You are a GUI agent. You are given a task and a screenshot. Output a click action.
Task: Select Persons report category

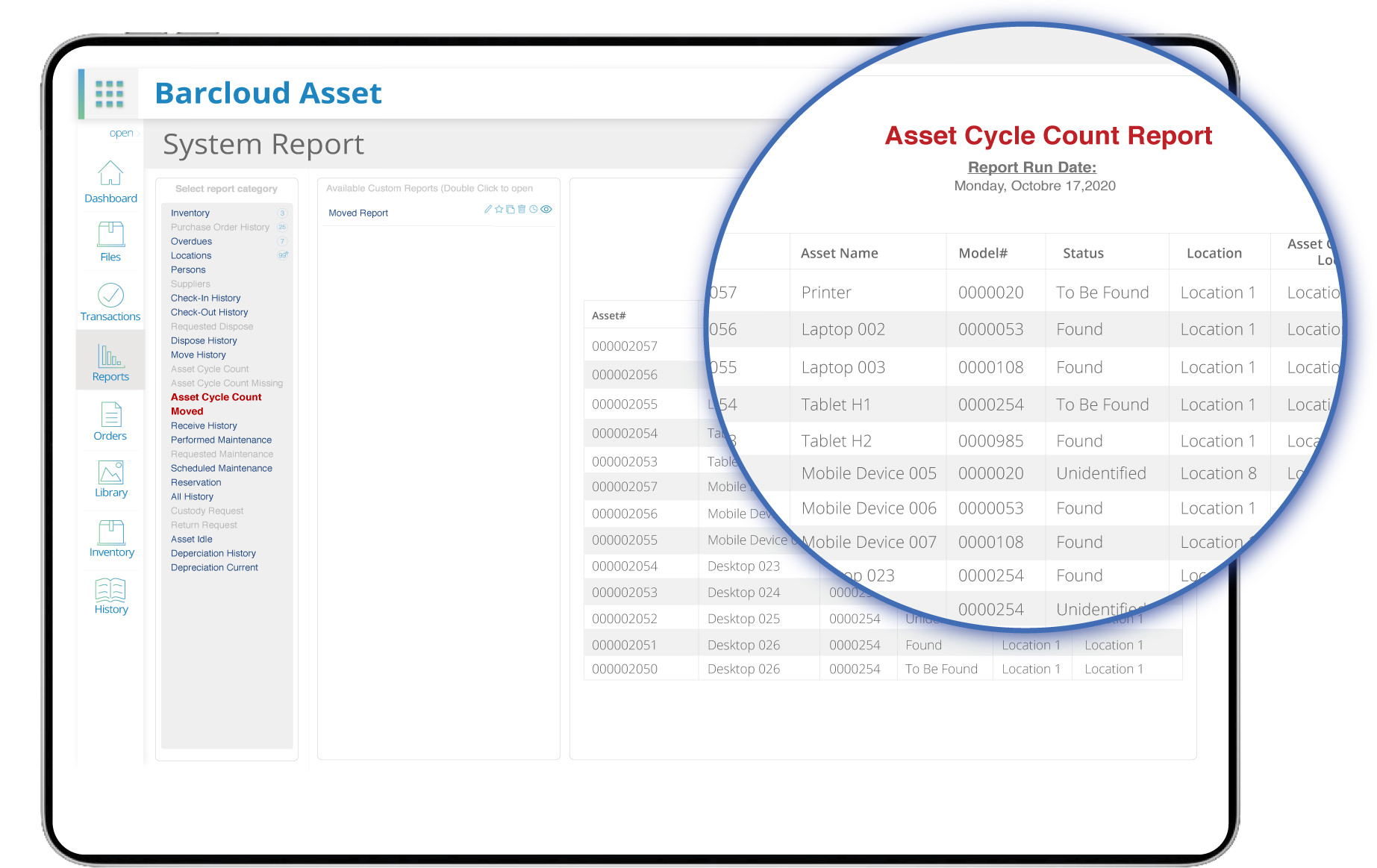(x=188, y=270)
